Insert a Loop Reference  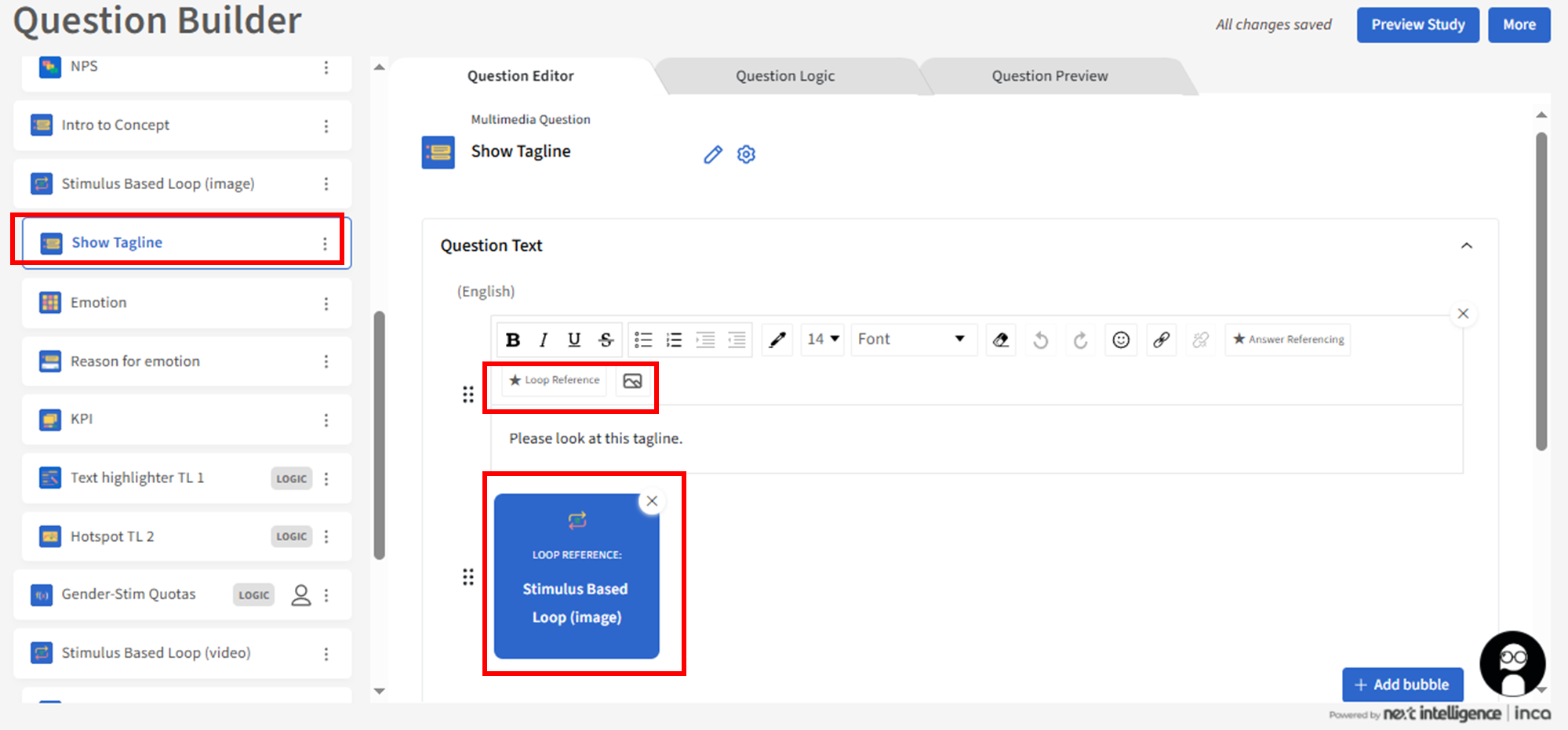555,380
